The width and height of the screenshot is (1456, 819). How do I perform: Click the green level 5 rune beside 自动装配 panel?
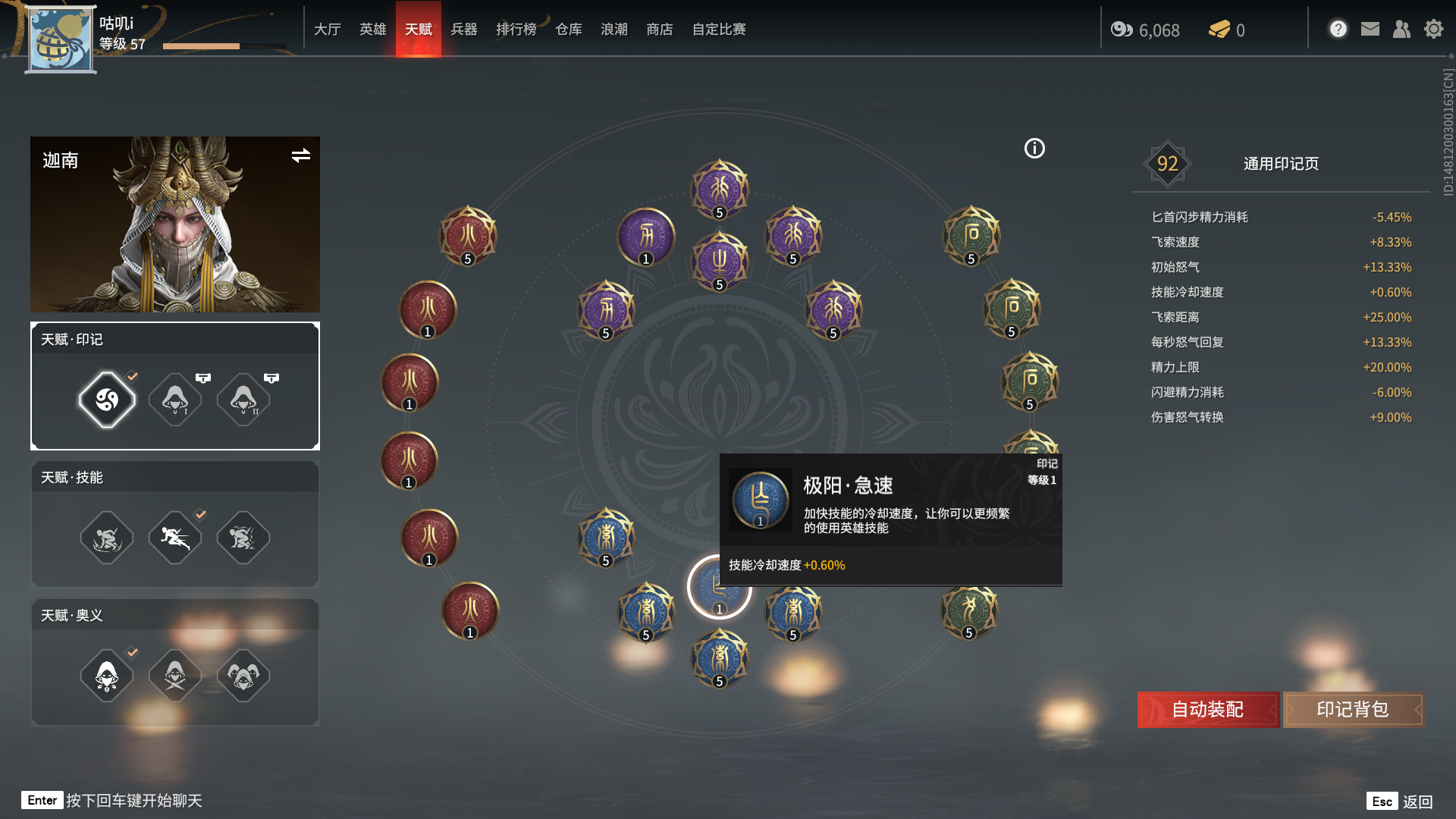coord(969,610)
